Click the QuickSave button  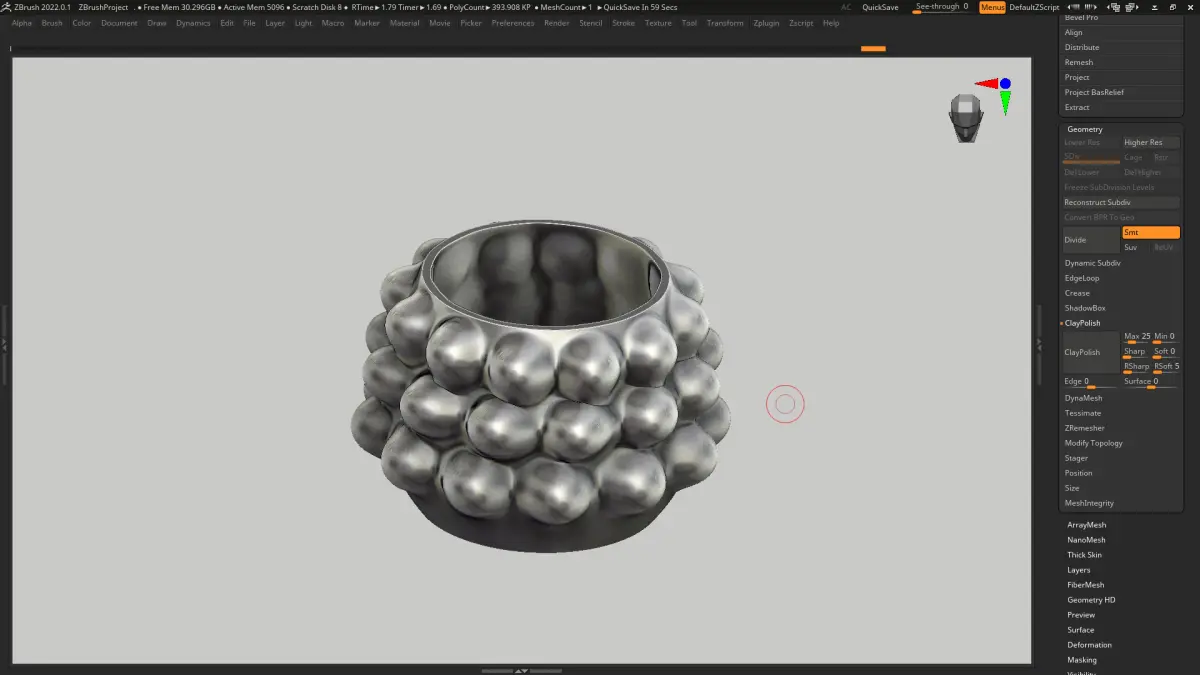tap(880, 7)
